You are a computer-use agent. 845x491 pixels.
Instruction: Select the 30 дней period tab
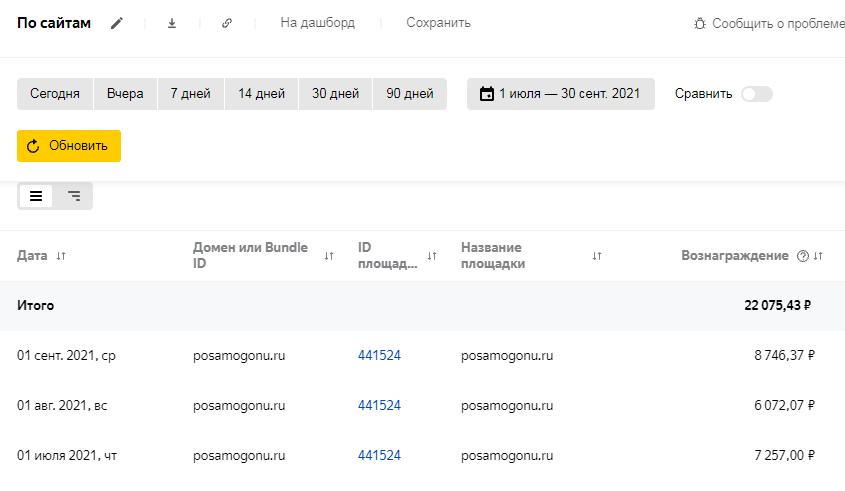click(x=335, y=94)
